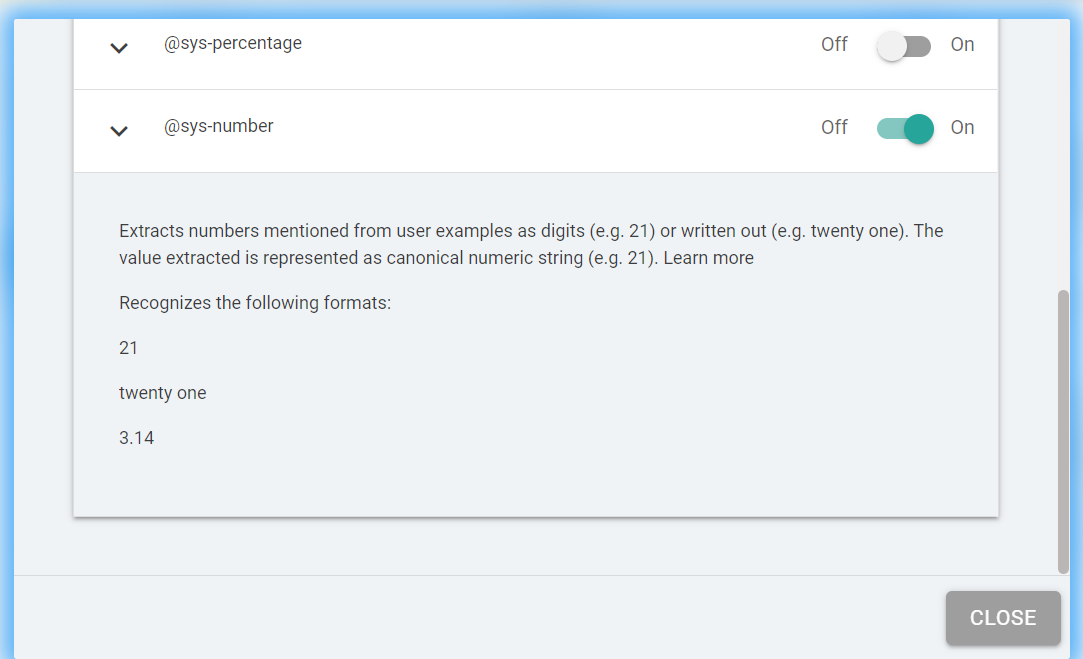Click the scrollbar track above the thumb
Viewport: 1083px width, 659px height.
coord(1063,150)
